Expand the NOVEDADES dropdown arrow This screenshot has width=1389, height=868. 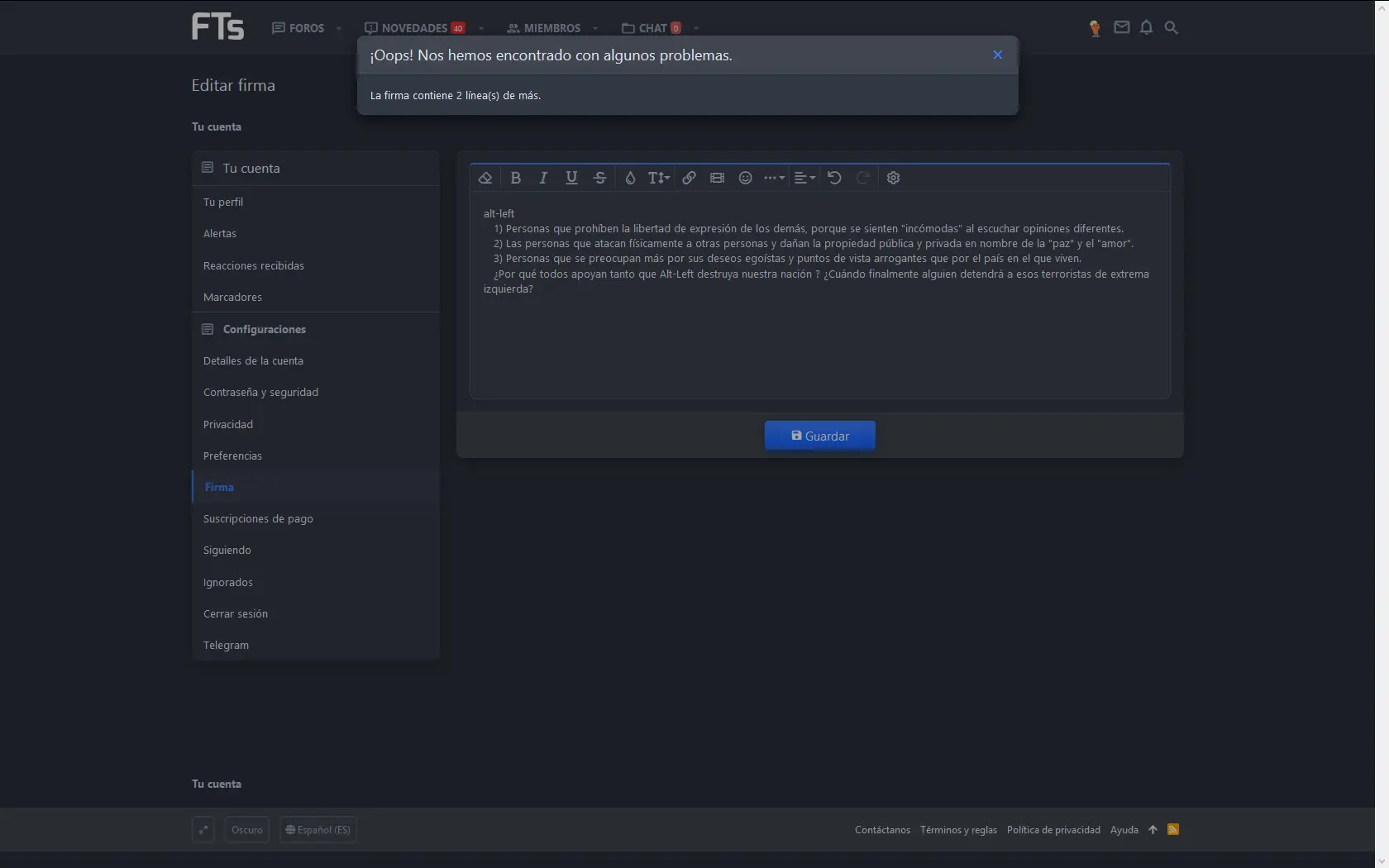481,28
